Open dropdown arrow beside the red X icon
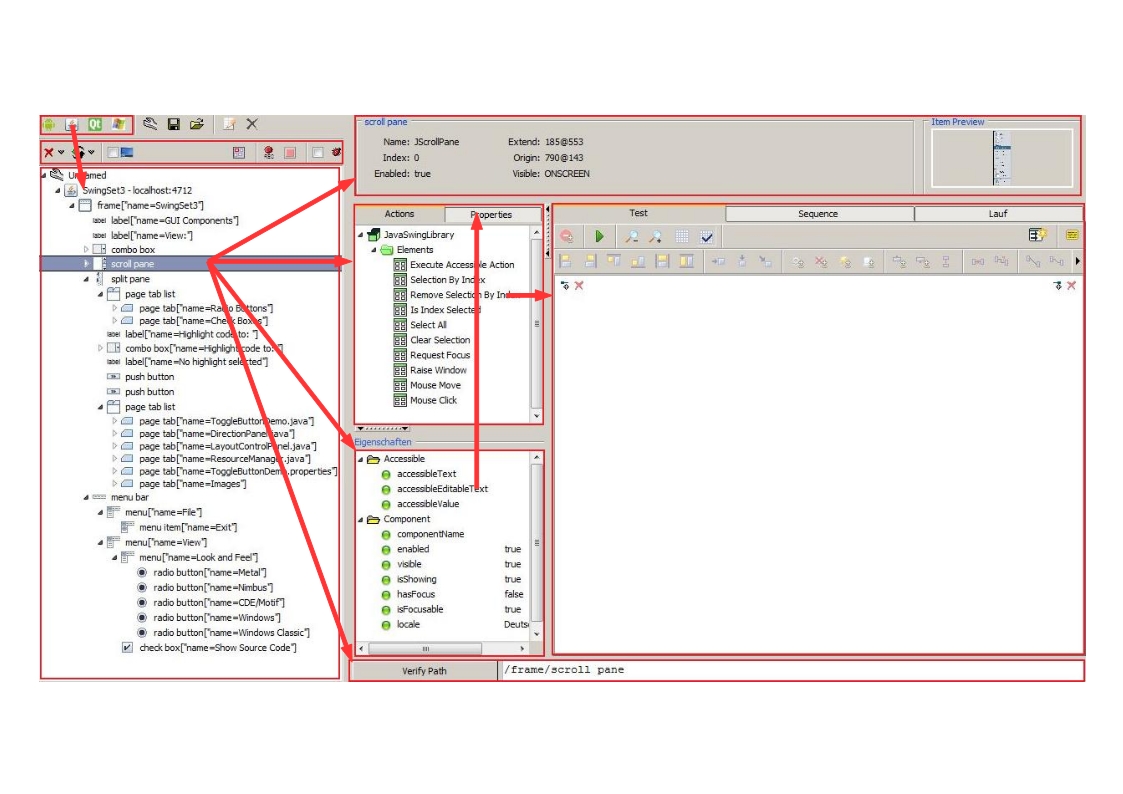Viewport: 1123px width, 794px height. coord(61,153)
